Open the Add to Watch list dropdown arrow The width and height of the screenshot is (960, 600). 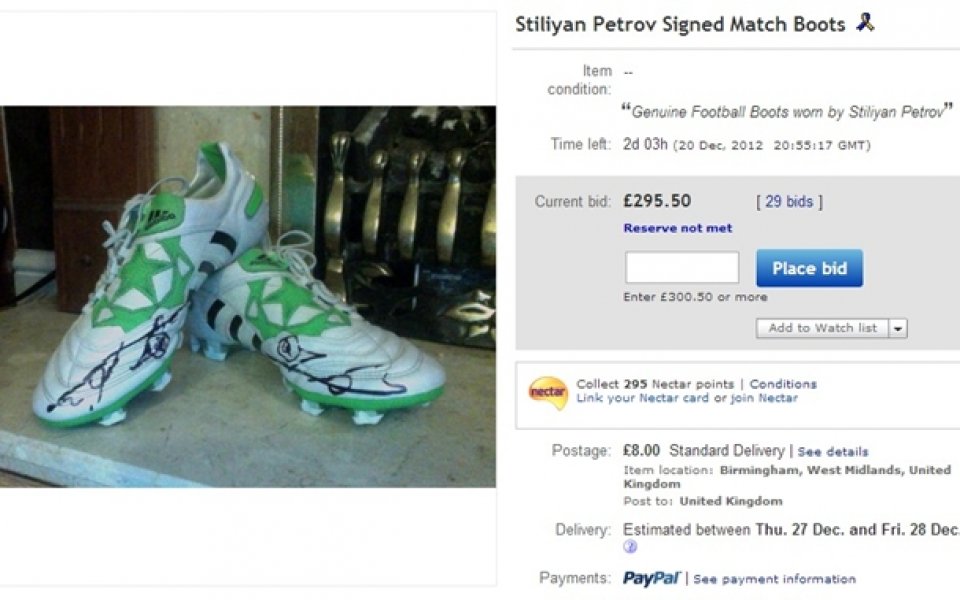point(897,328)
